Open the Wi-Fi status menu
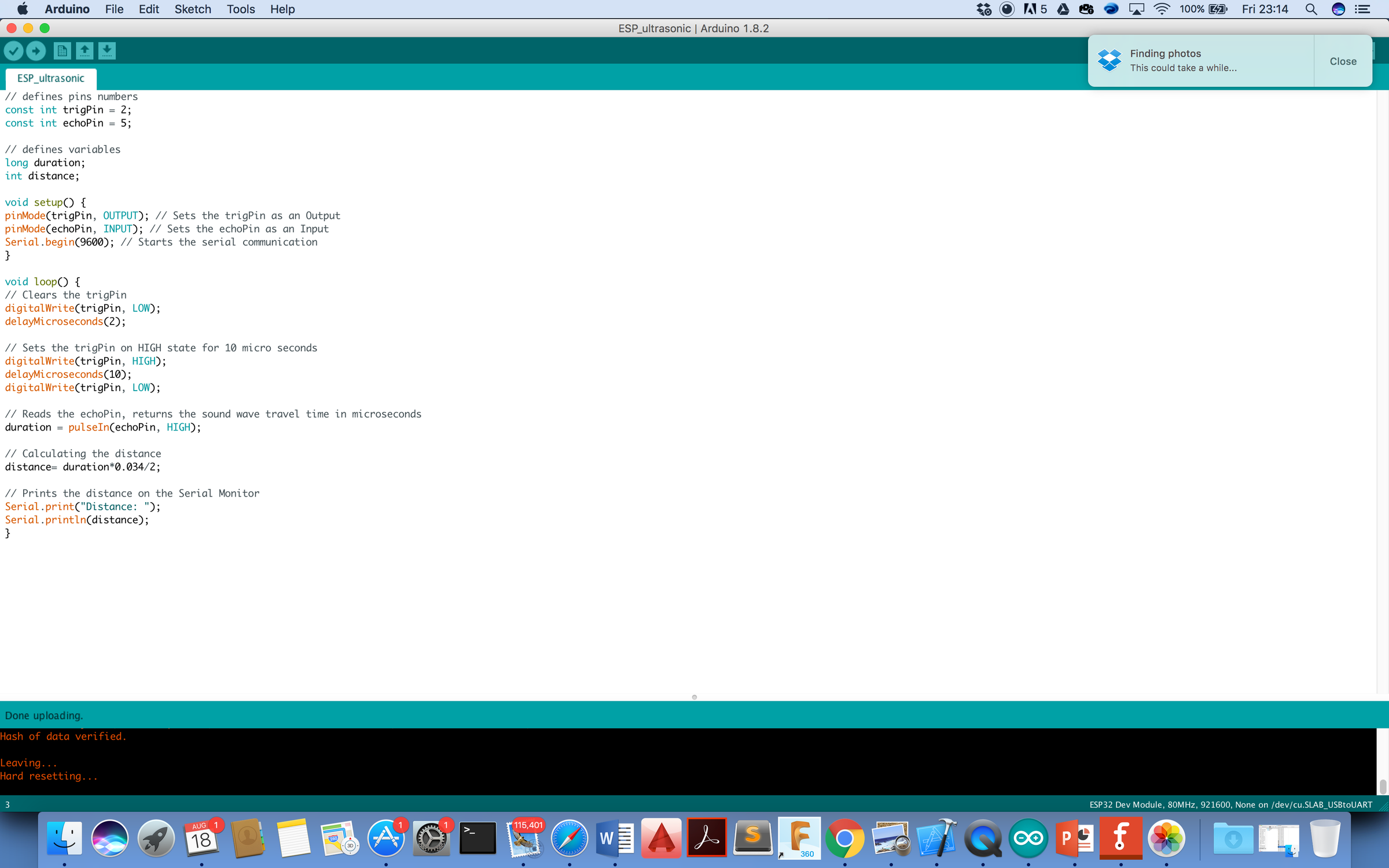This screenshot has height=868, width=1389. tap(1162, 9)
